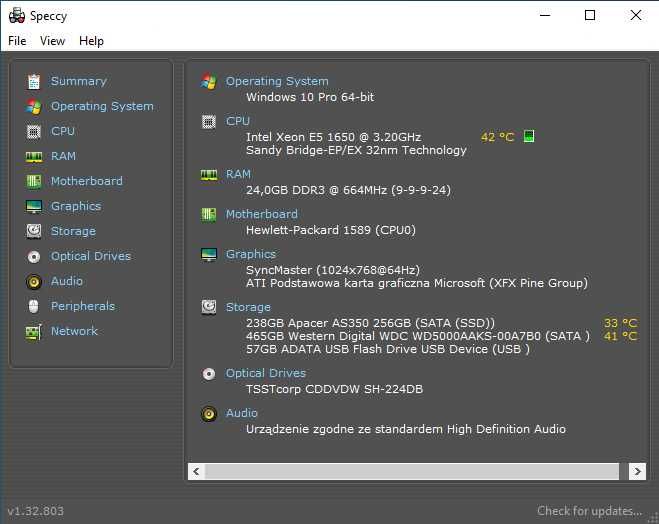
Task: Click the 41 °C Western Digital temperature
Action: click(620, 336)
